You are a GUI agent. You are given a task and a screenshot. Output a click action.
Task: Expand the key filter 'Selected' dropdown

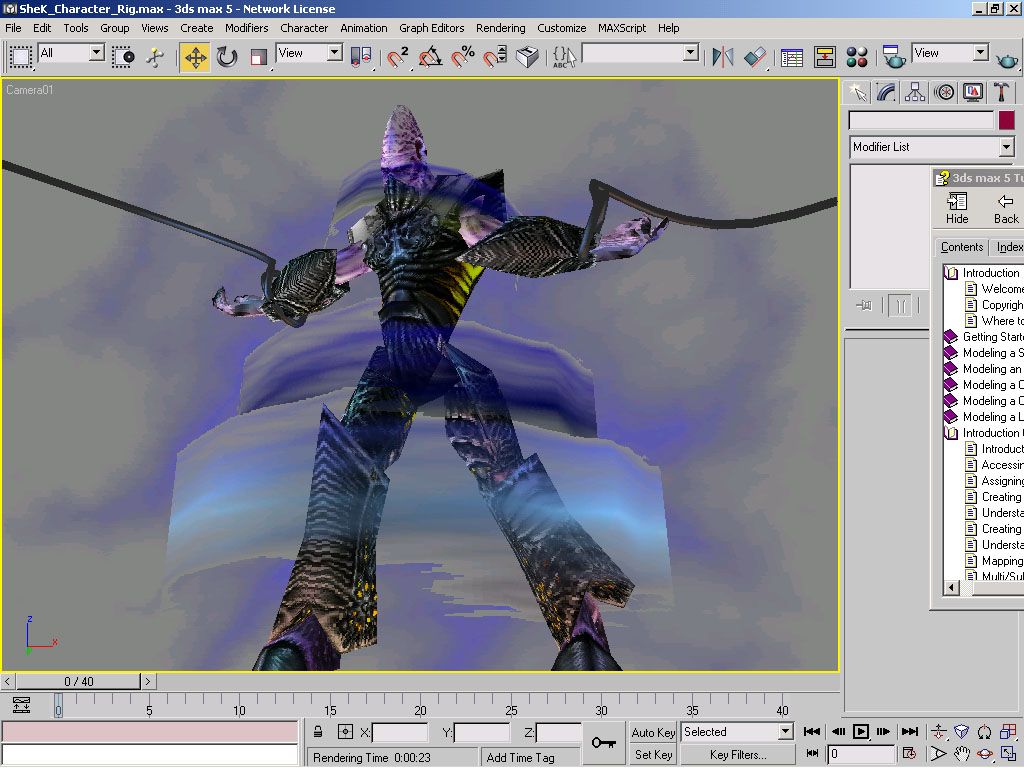785,732
